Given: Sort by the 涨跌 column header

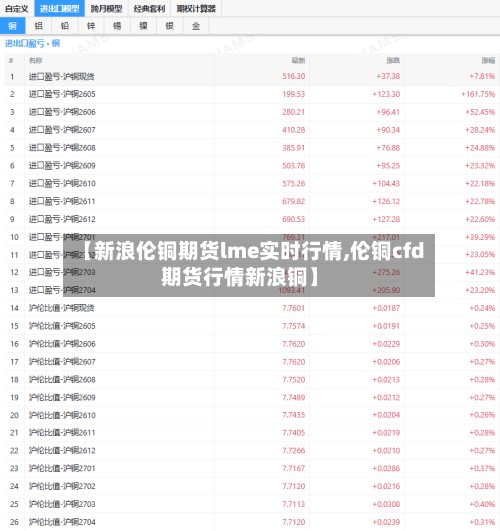Looking at the screenshot, I should tap(393, 61).
